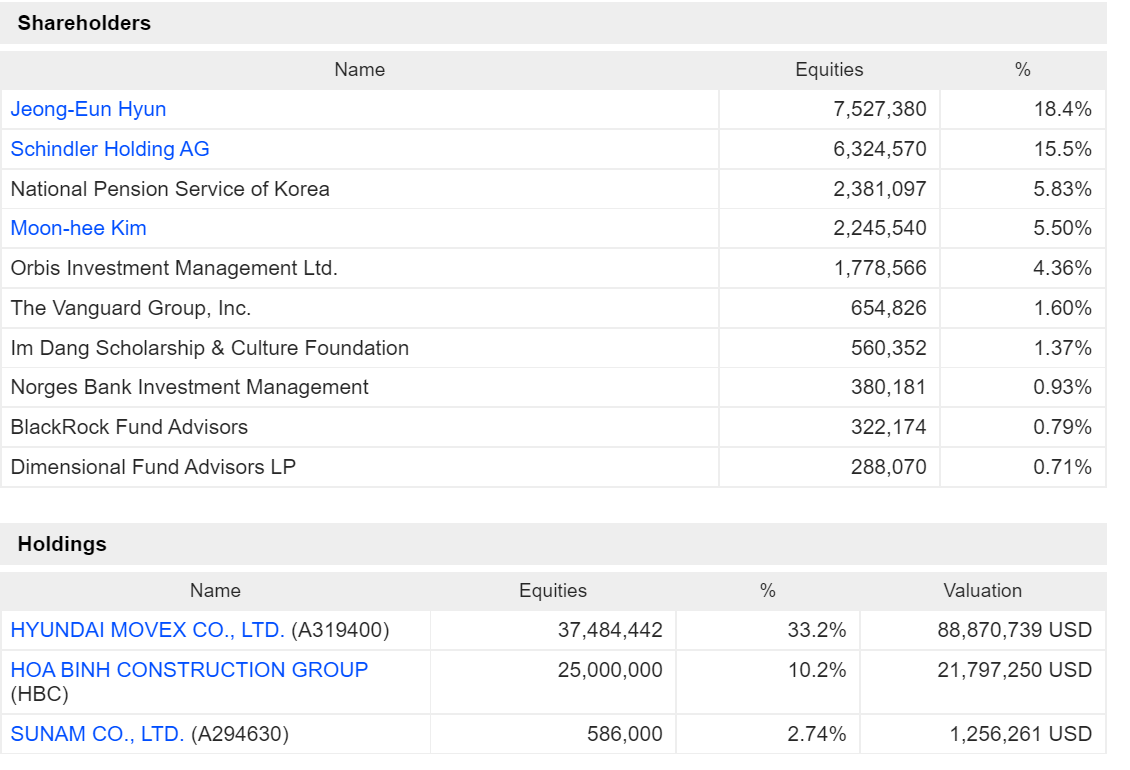The width and height of the screenshot is (1130, 770).
Task: Click the Shareholders table Name column header
Action: coord(360,70)
